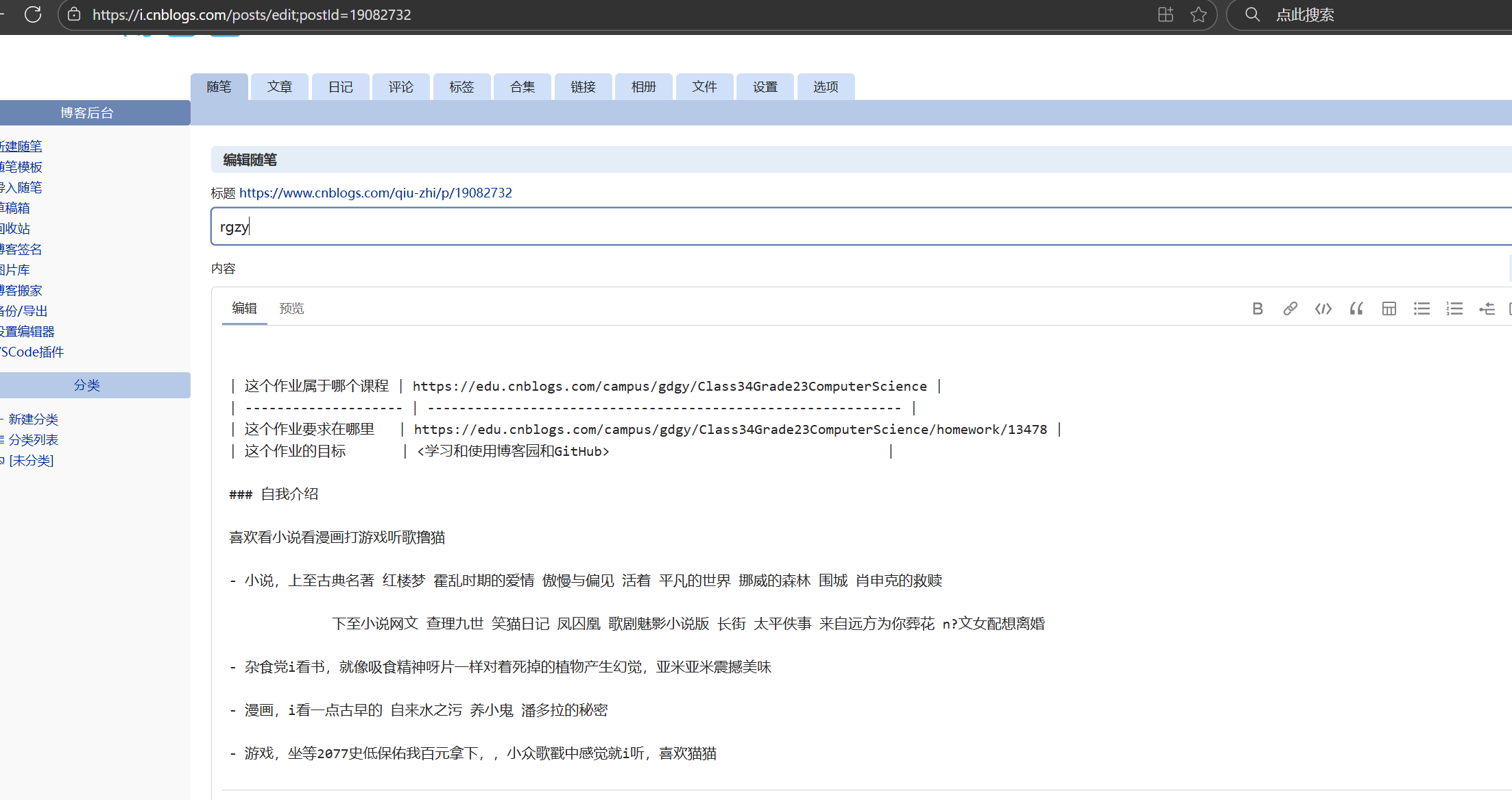Screen dimensions: 1512x800
Task: Click the indent icon in the editor toolbar
Action: pos(1487,308)
